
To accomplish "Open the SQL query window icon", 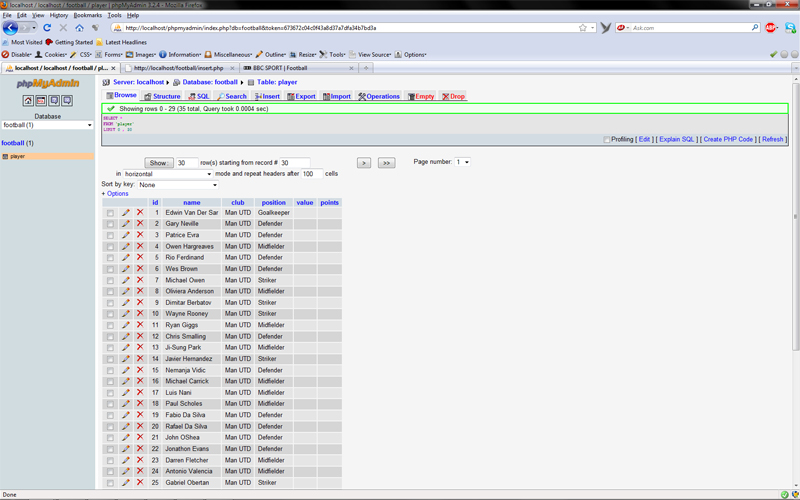I will [41, 101].
